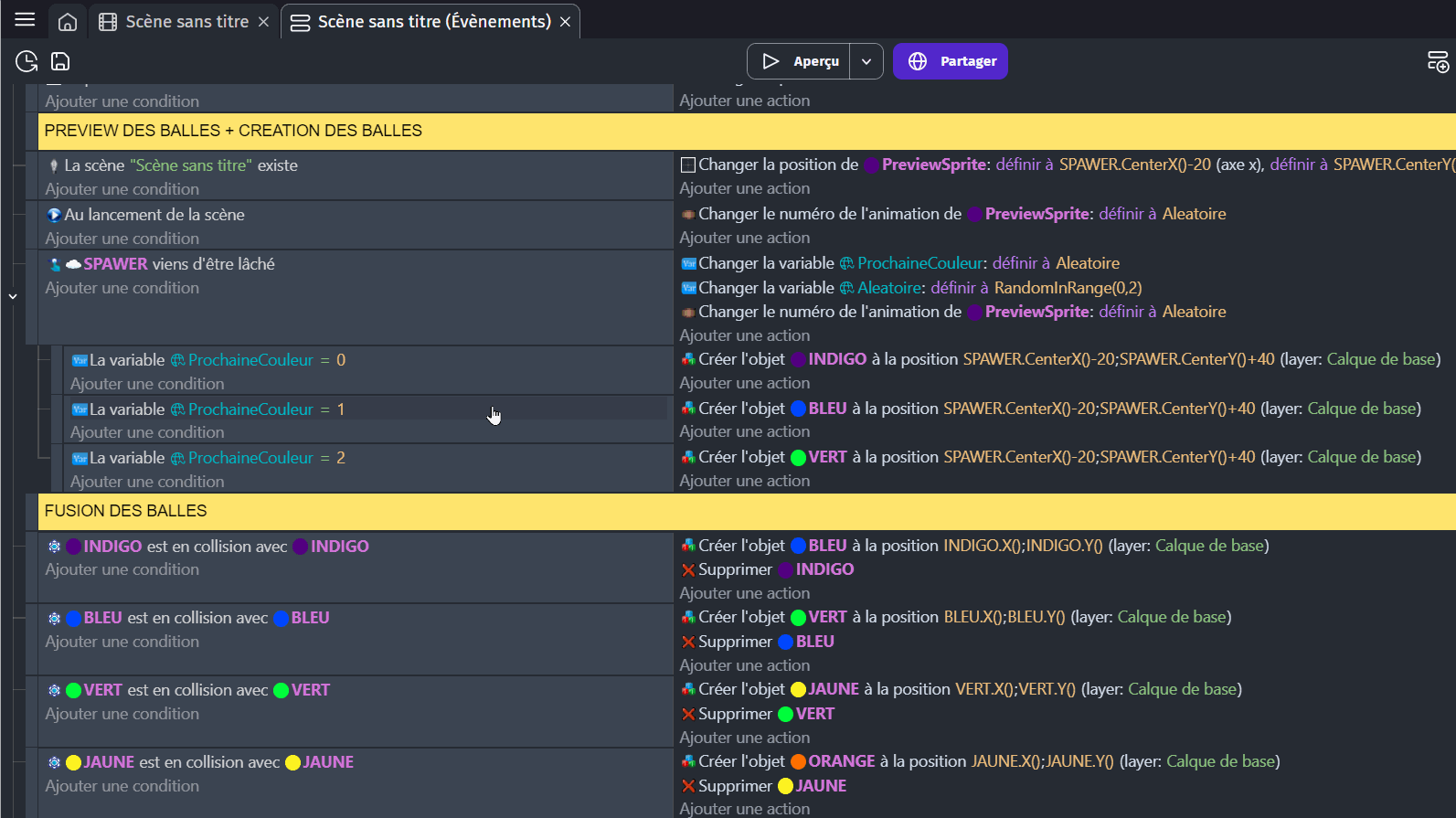This screenshot has width=1456, height=818.
Task: Close the Scène sans titre (Évènements) tab
Action: (566, 22)
